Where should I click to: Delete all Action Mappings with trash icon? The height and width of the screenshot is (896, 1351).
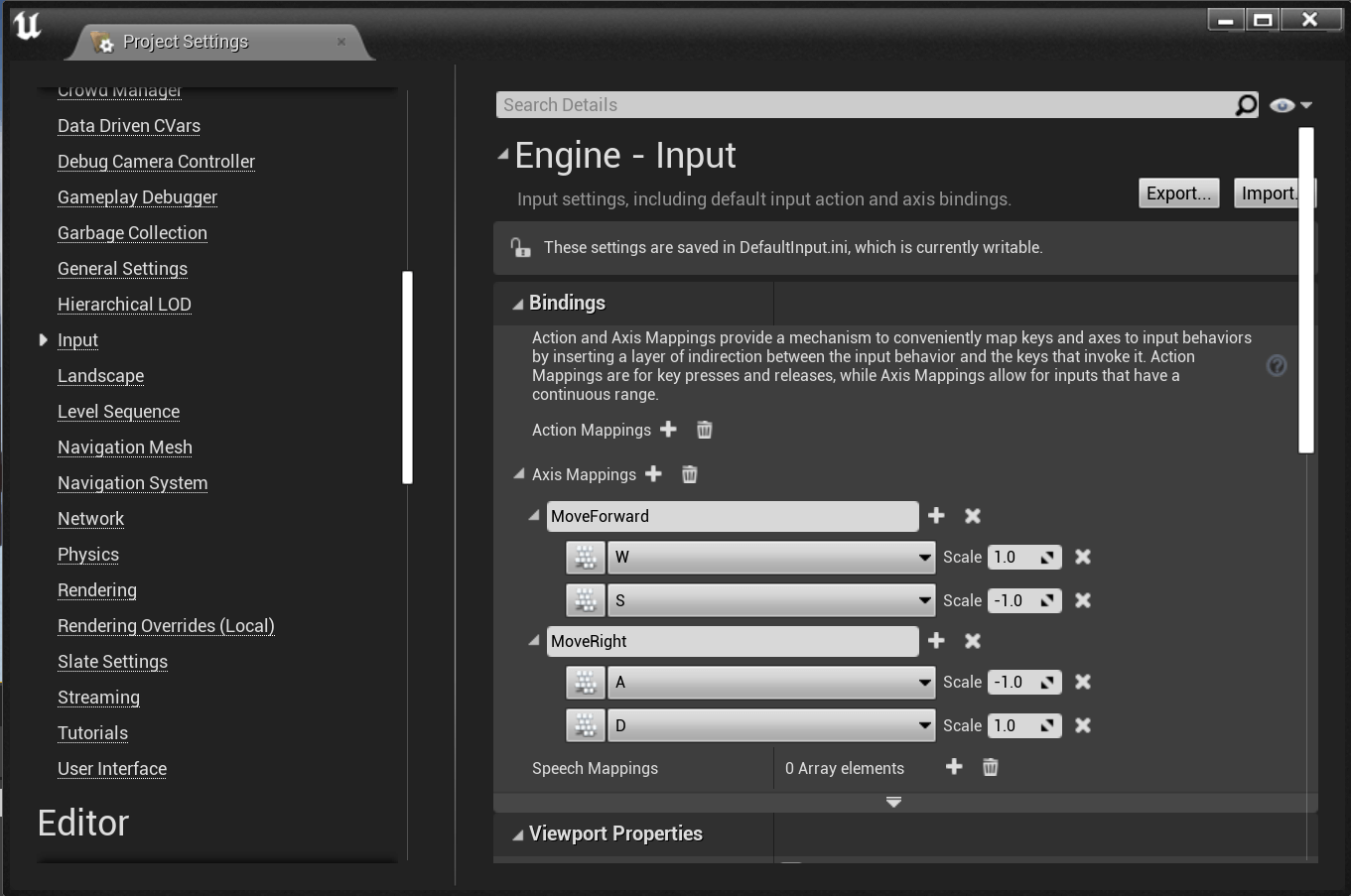[704, 430]
